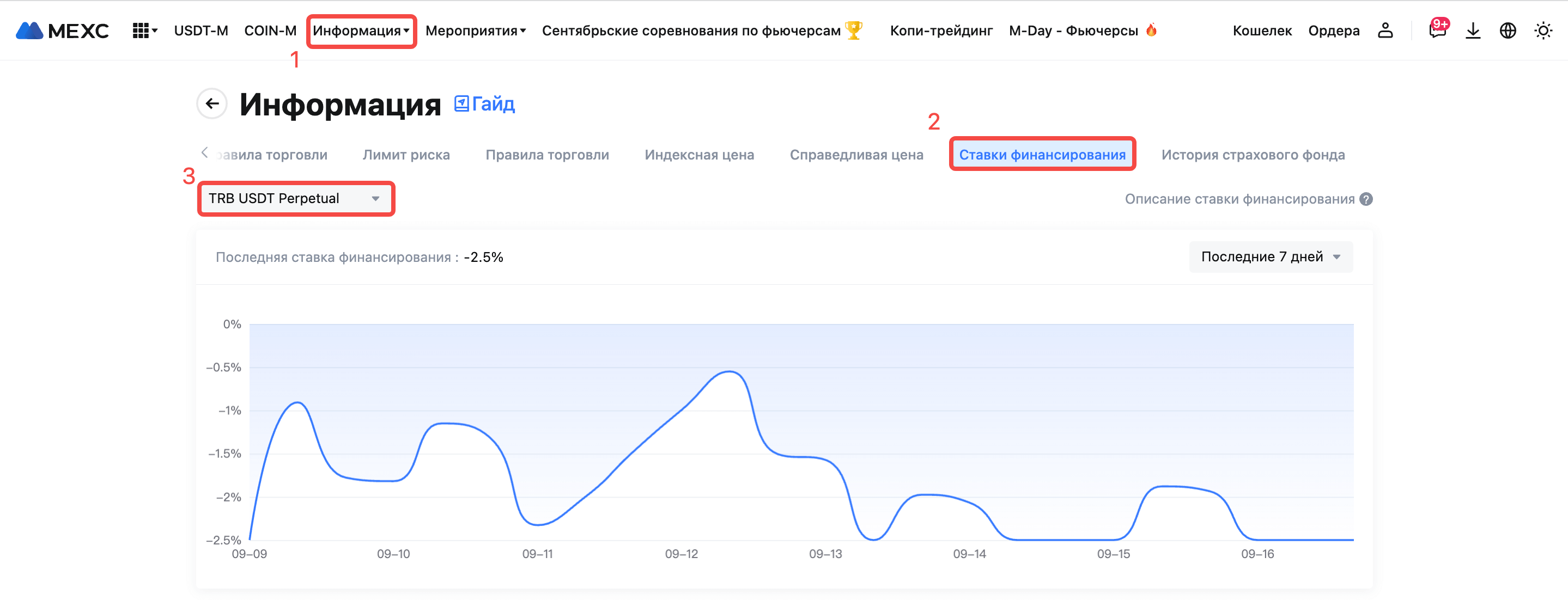Image resolution: width=1568 pixels, height=600 pixels.
Task: Toggle the sun light/dark theme
Action: point(1543,30)
